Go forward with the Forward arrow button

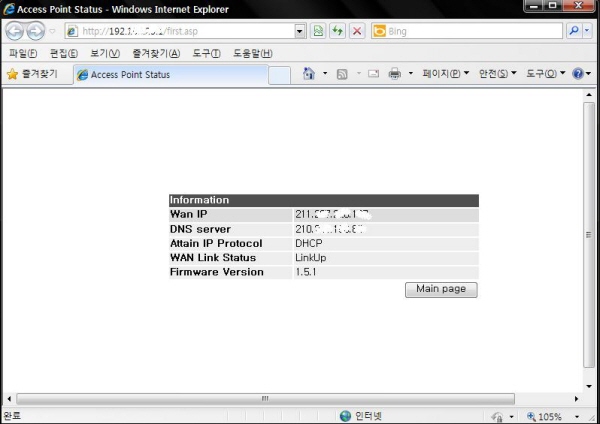click(x=35, y=31)
